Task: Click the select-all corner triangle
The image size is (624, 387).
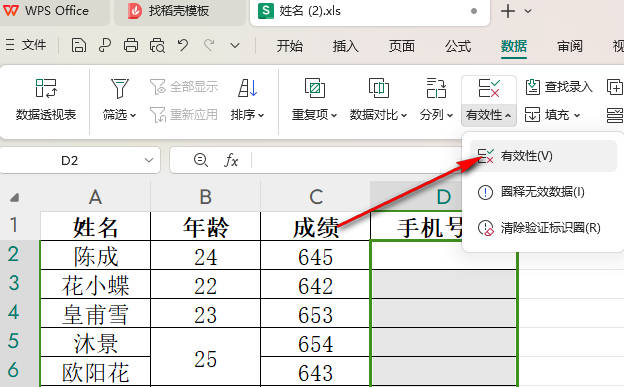Action: [x=15, y=197]
